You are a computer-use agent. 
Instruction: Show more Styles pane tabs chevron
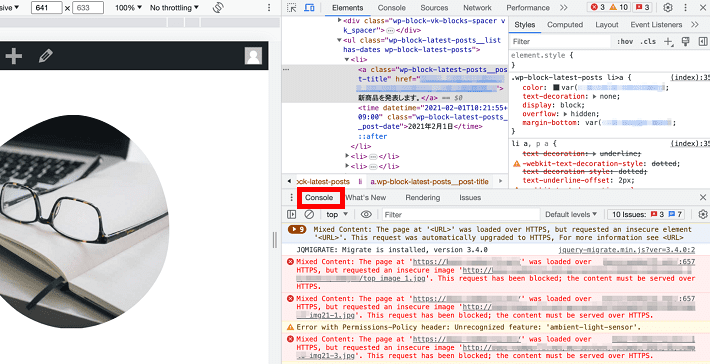pos(695,25)
